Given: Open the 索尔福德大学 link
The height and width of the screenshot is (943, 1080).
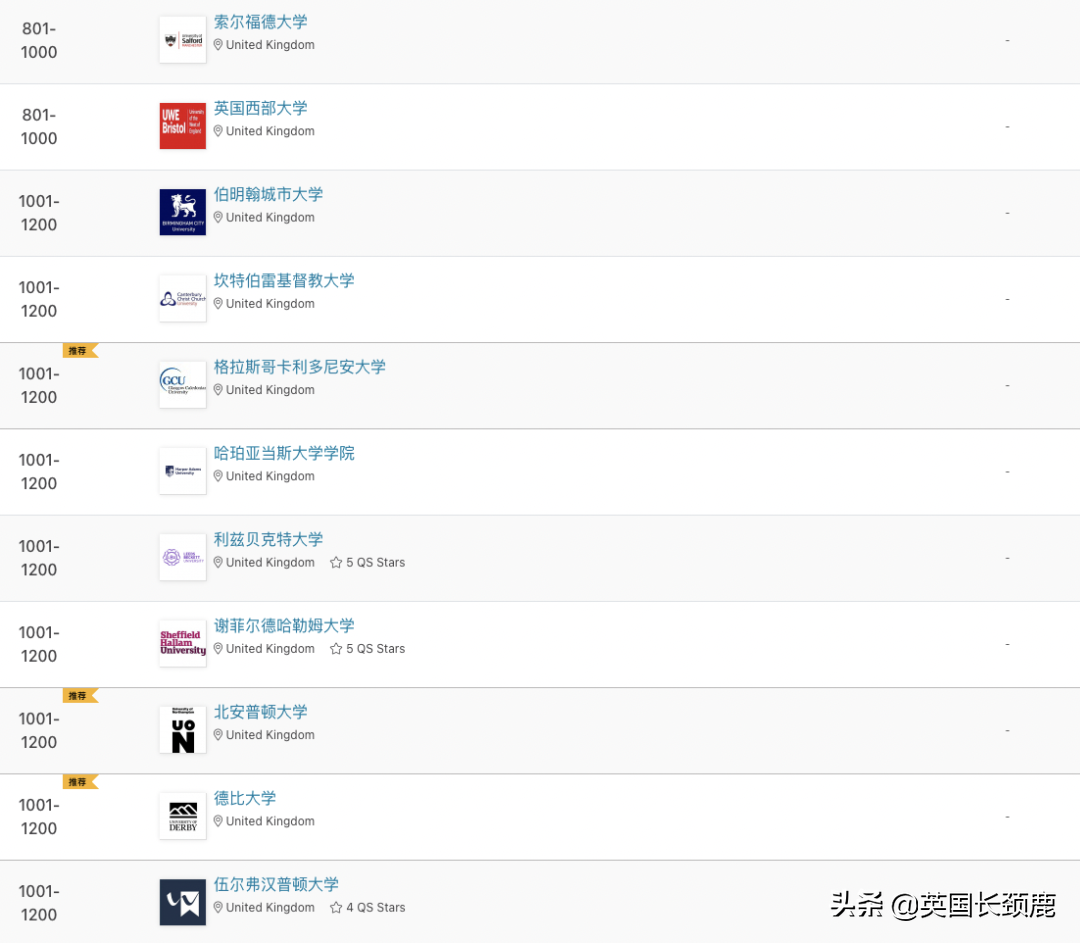Looking at the screenshot, I should click(260, 22).
